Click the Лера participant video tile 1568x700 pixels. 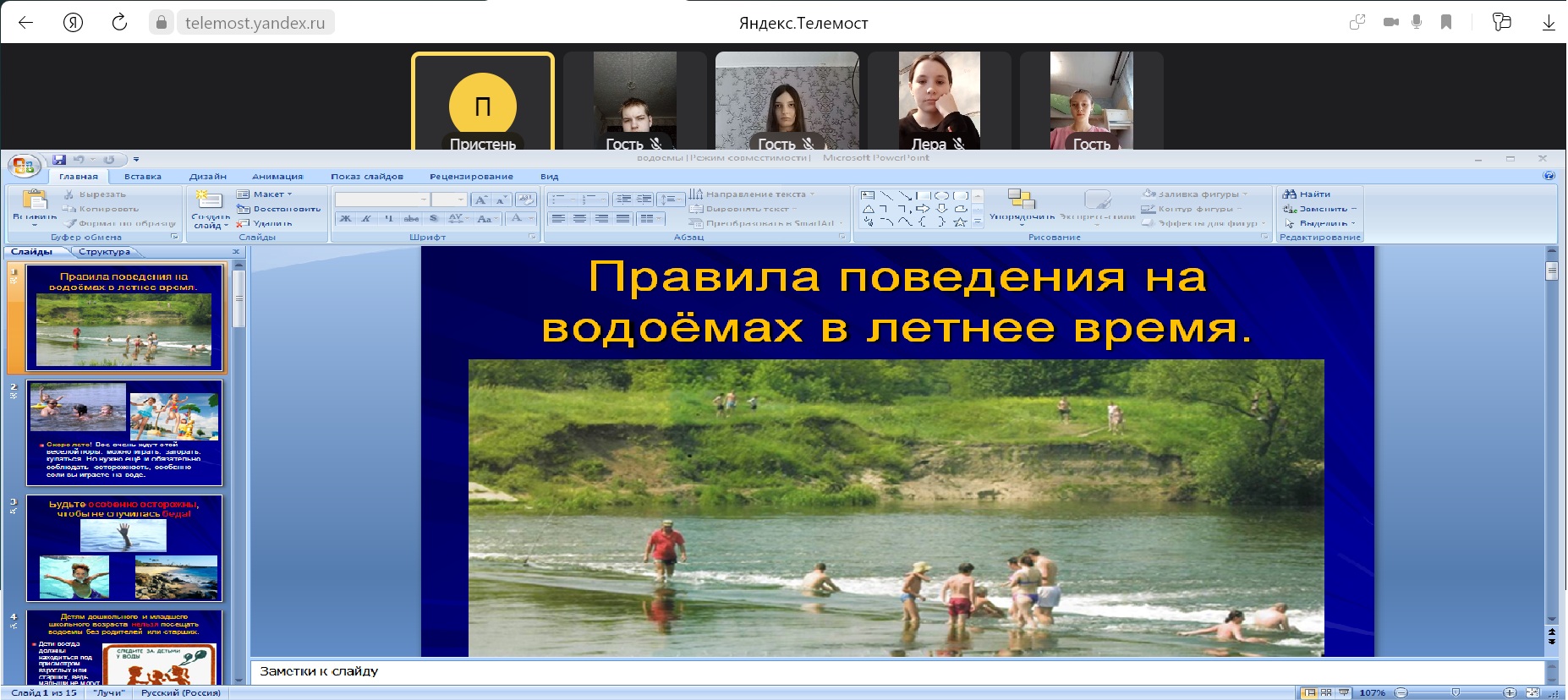pyautogui.click(x=940, y=101)
